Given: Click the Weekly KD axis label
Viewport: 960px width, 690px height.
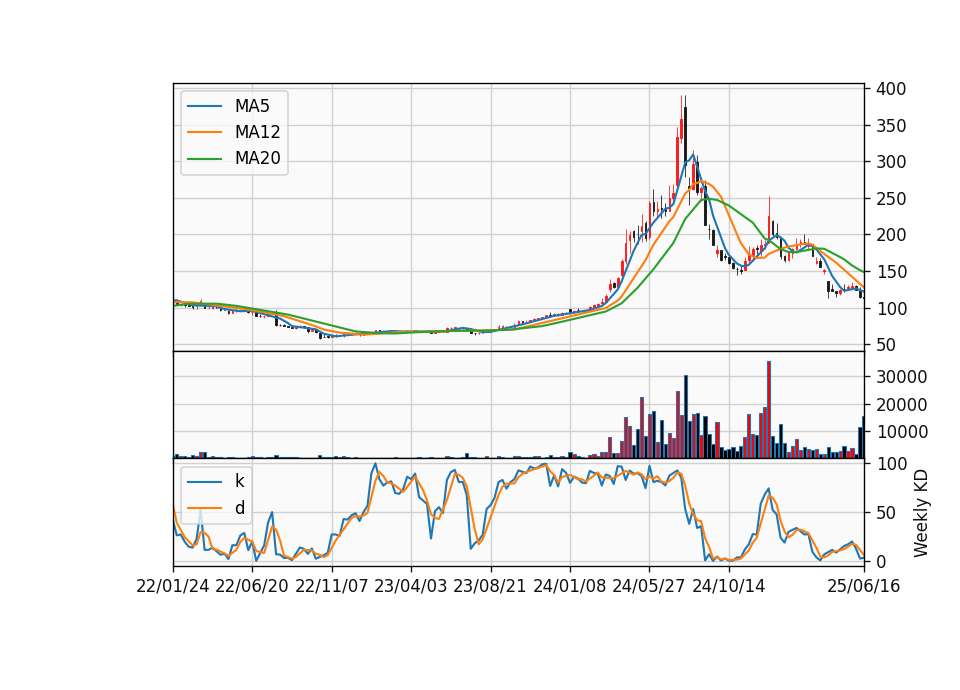Looking at the screenshot, I should 921,513.
